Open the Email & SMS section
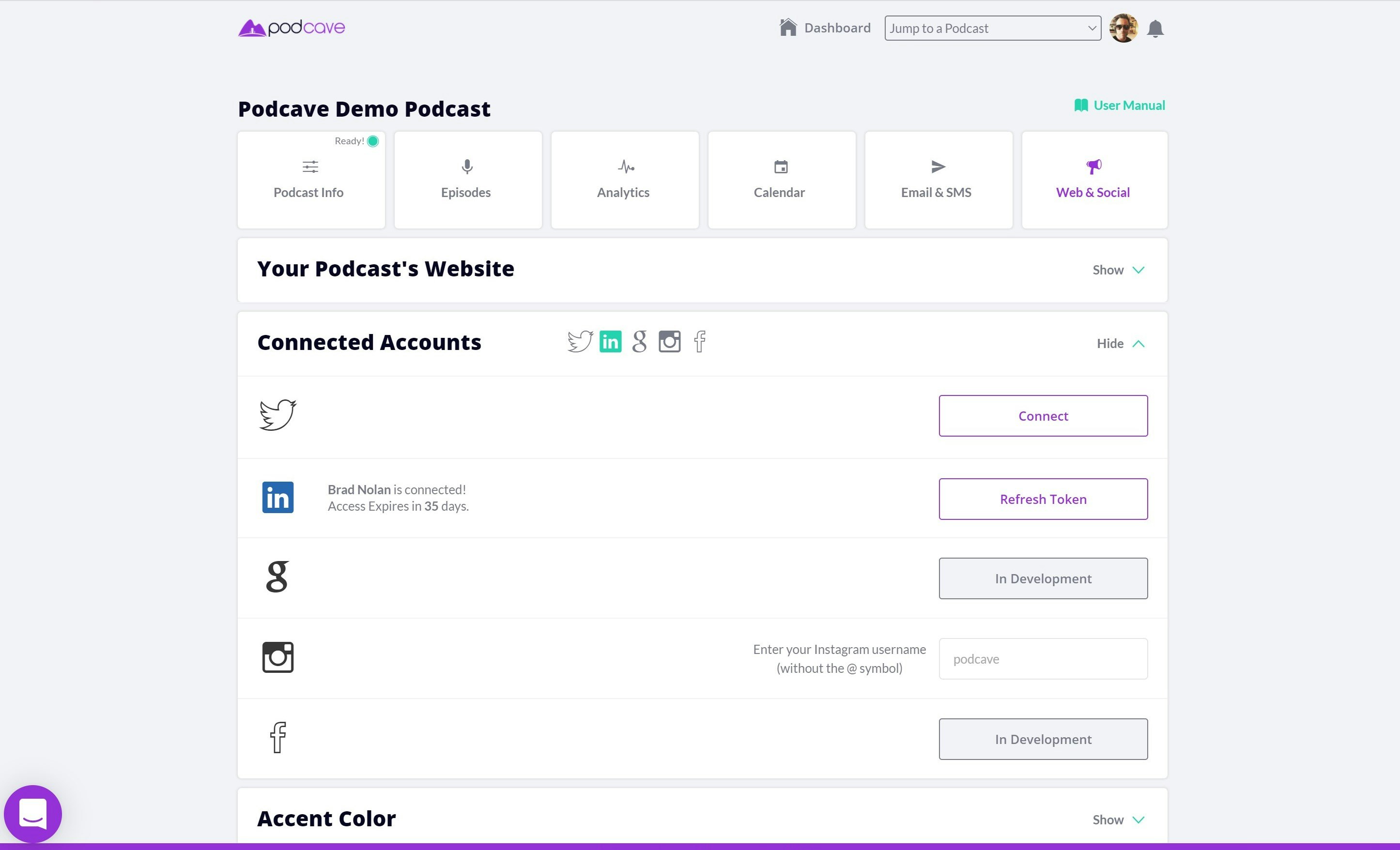 [x=937, y=180]
